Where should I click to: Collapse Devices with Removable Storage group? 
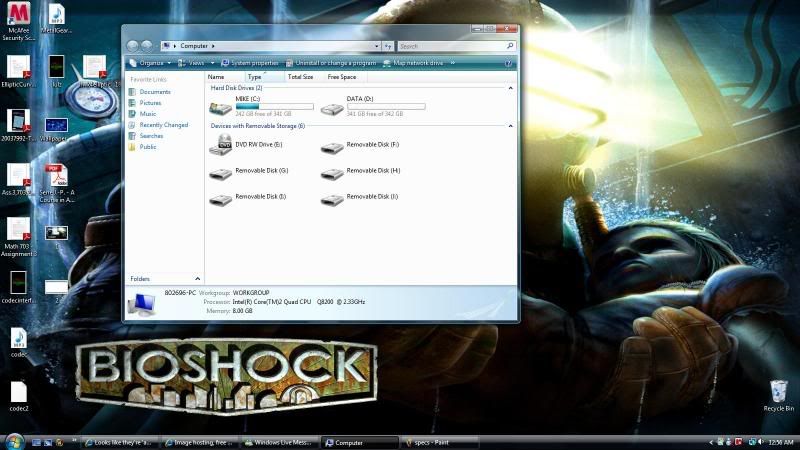pos(510,126)
